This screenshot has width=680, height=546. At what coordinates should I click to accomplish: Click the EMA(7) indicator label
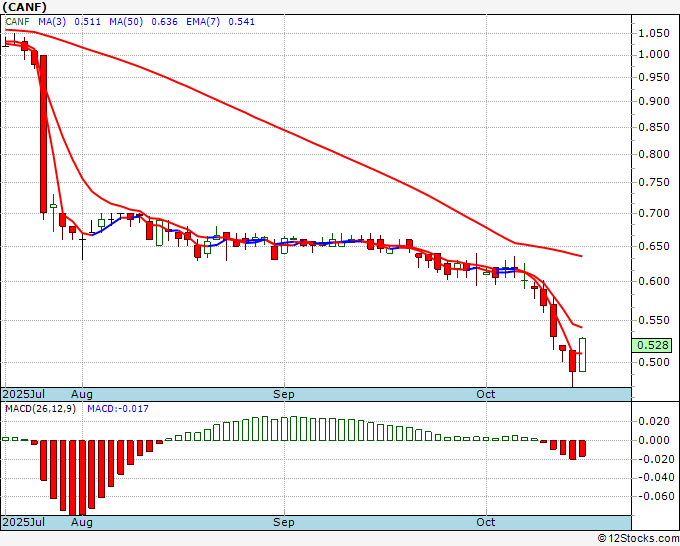coord(203,22)
